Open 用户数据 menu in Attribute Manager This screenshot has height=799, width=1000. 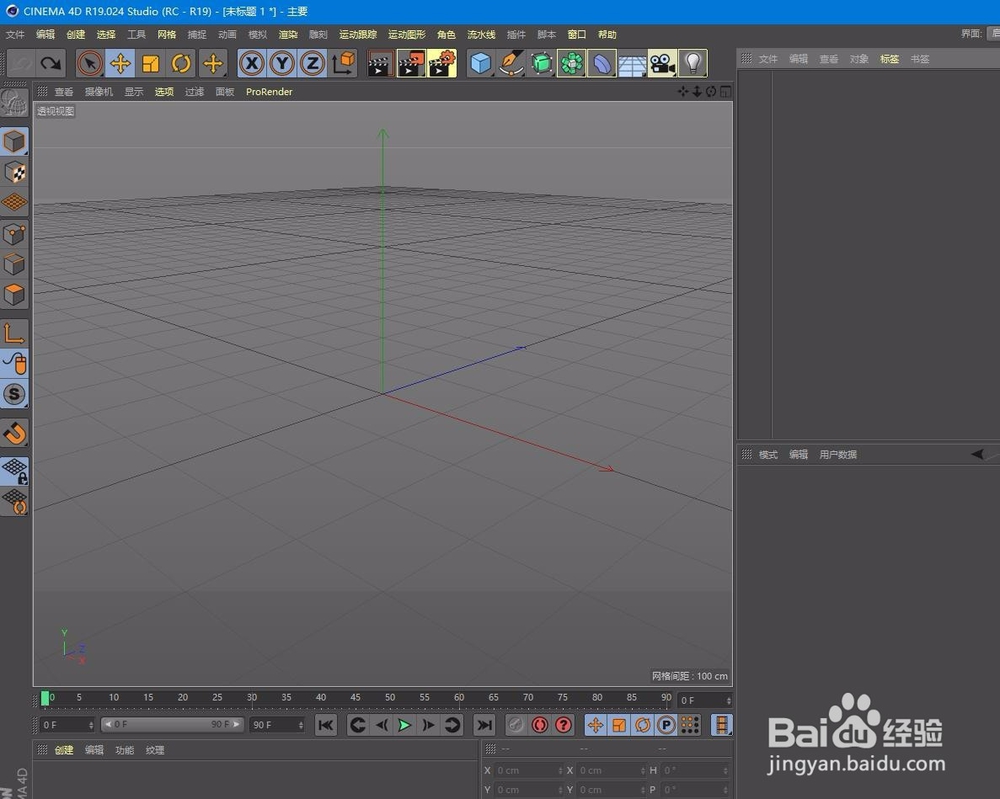[x=838, y=455]
